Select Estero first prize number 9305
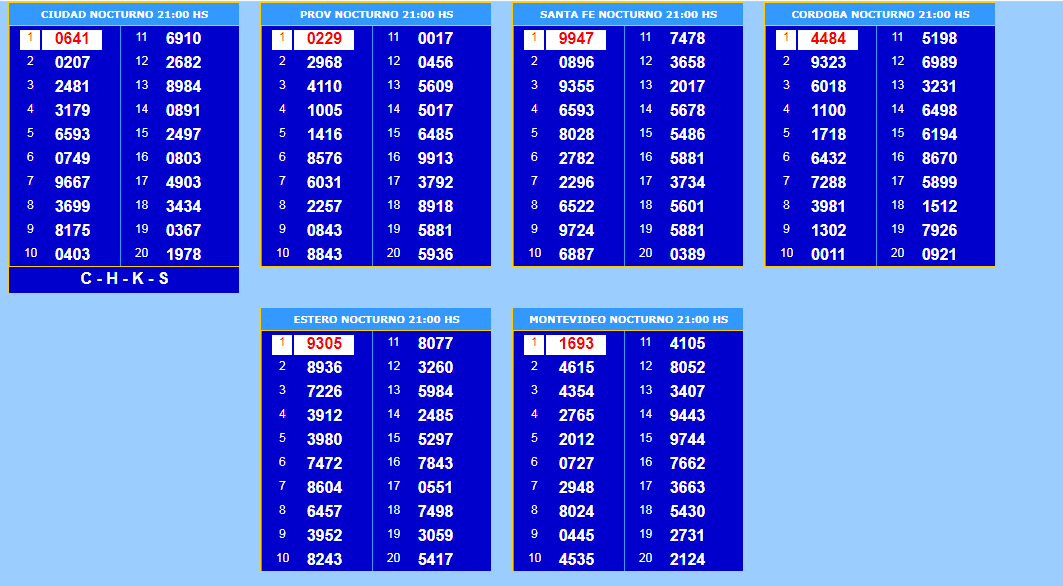 coord(324,344)
